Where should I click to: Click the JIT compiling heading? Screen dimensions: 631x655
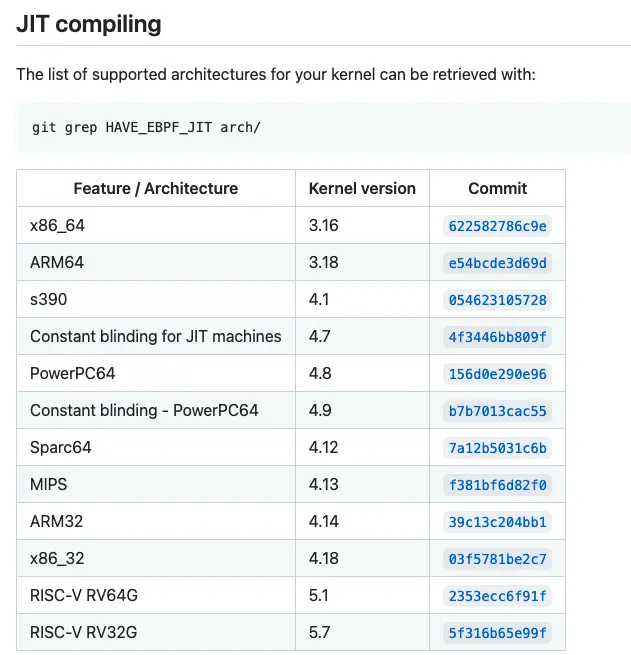(x=89, y=24)
